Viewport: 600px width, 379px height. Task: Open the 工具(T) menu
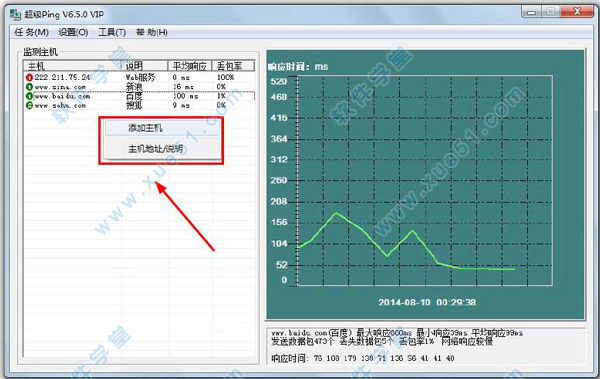(112, 32)
